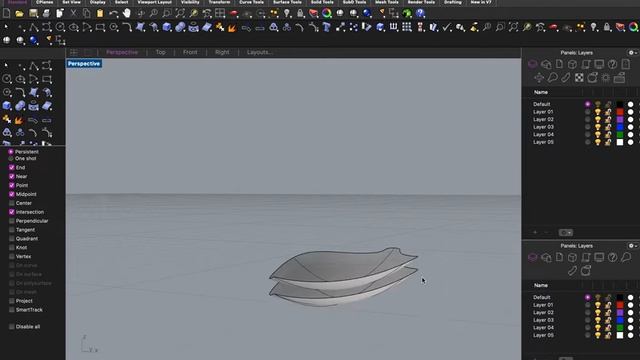Enable the Center object snap

click(11, 203)
